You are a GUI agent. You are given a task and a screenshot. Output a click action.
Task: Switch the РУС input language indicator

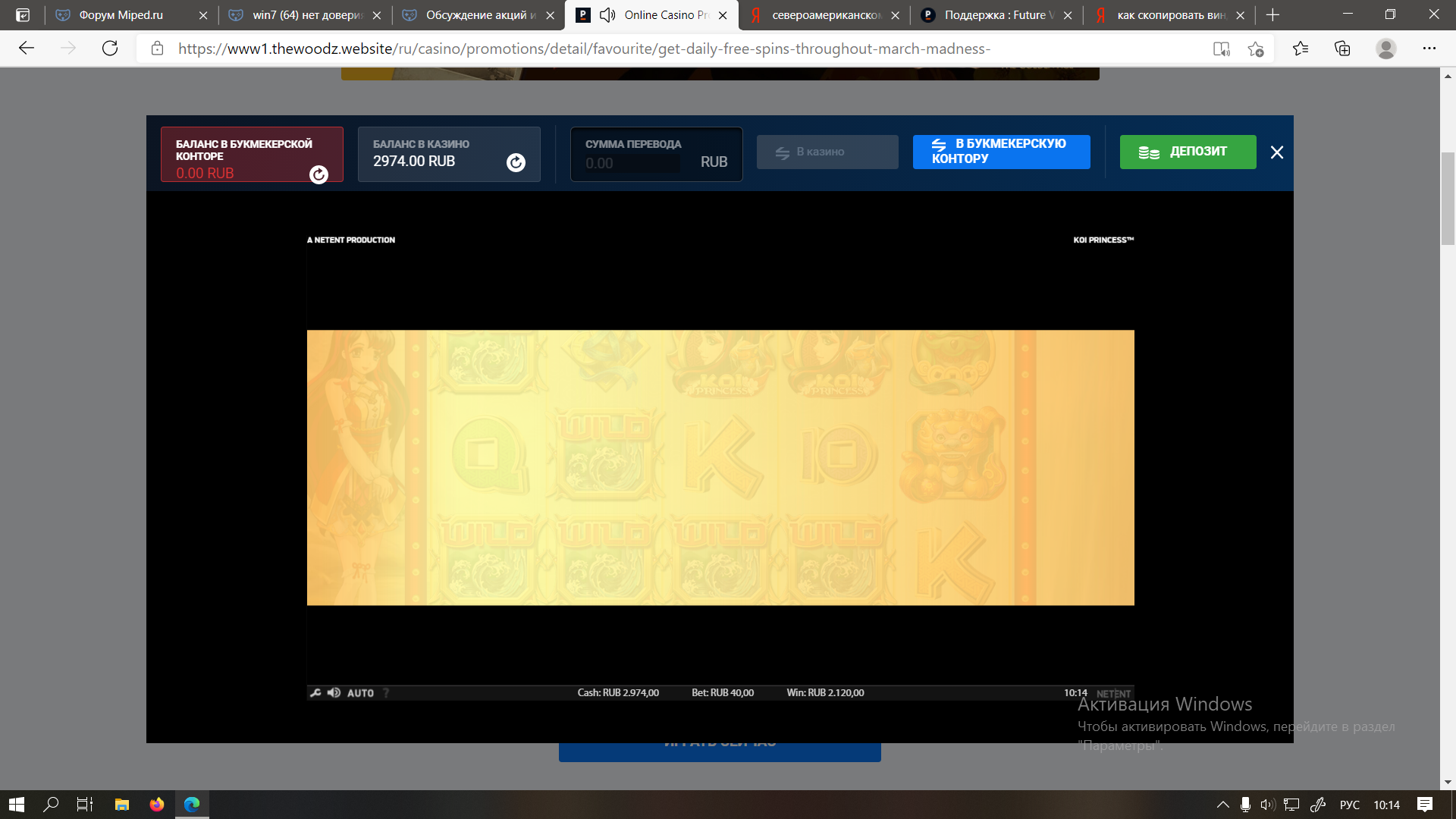click(1350, 805)
